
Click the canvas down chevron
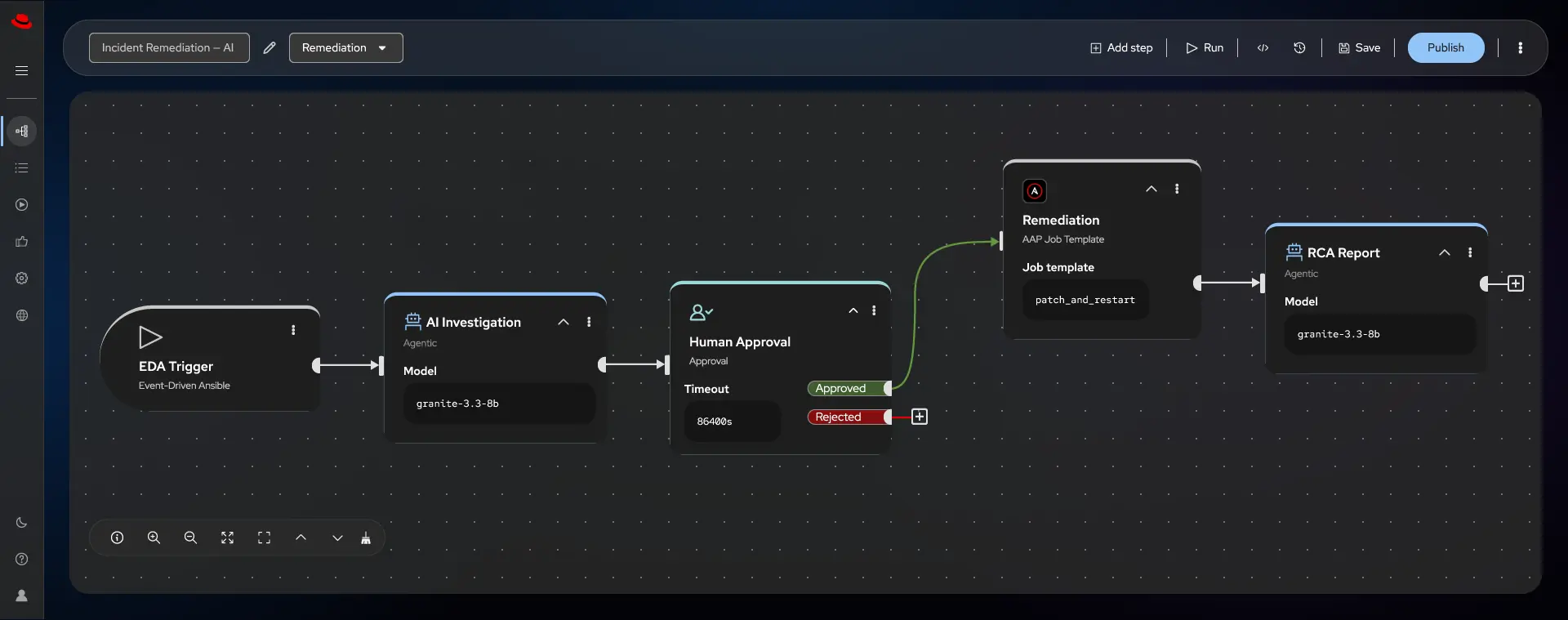(x=337, y=537)
